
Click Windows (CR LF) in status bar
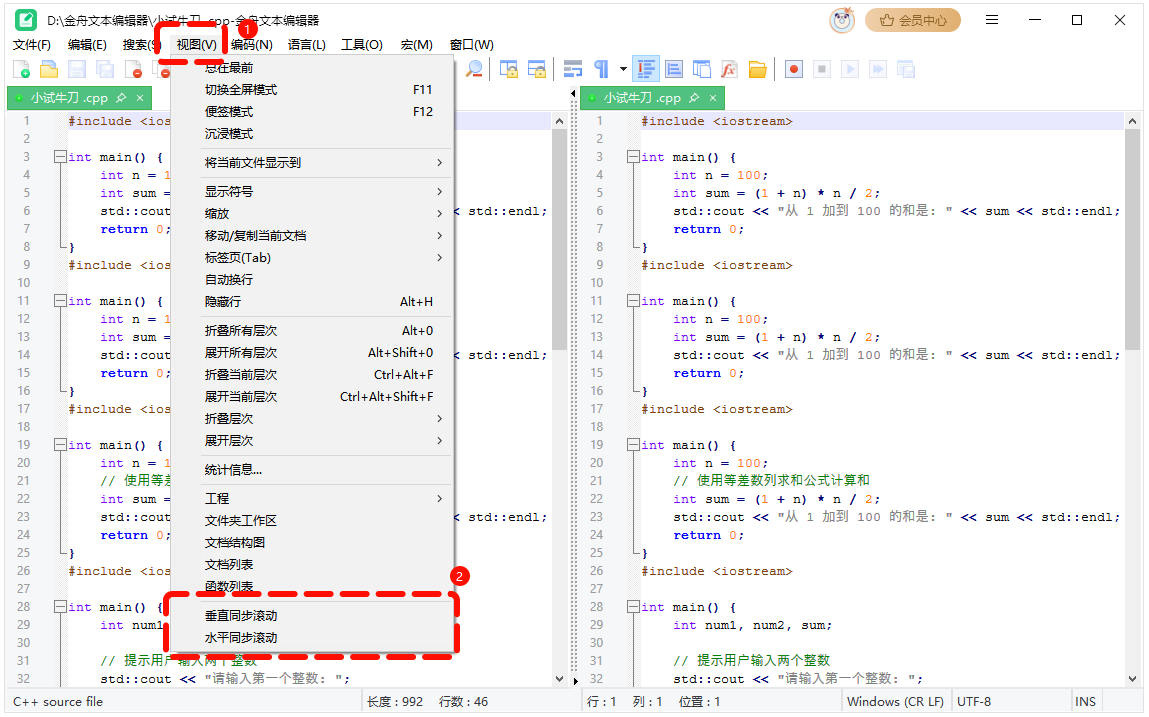click(895, 702)
